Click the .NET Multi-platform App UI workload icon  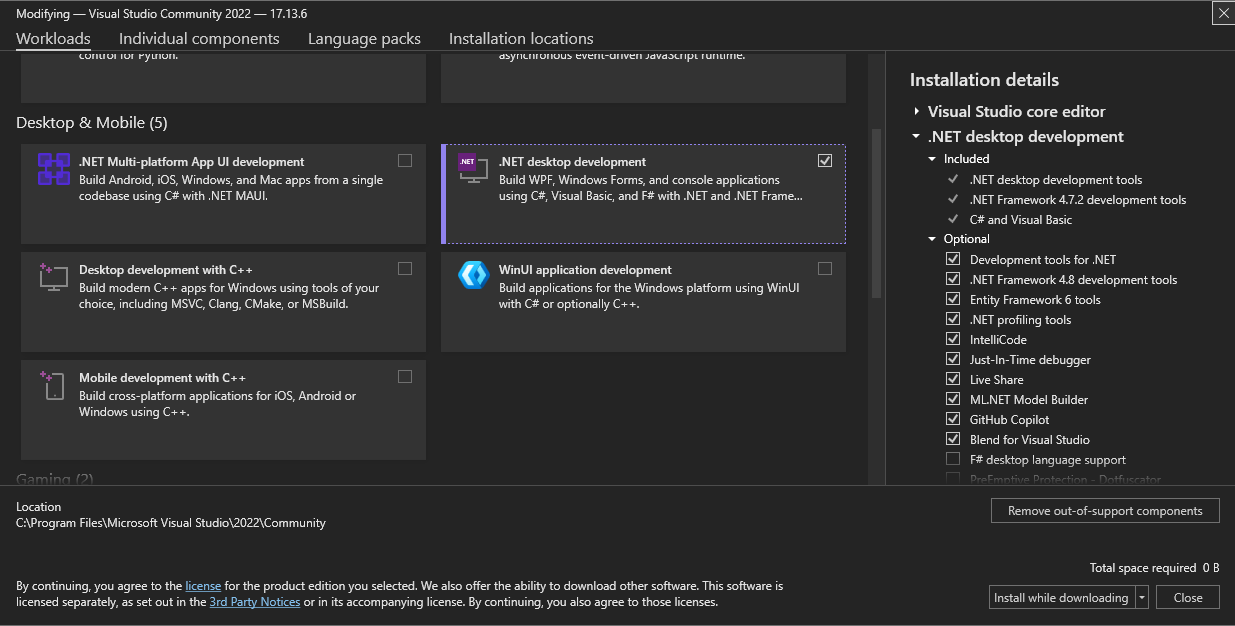point(53,169)
